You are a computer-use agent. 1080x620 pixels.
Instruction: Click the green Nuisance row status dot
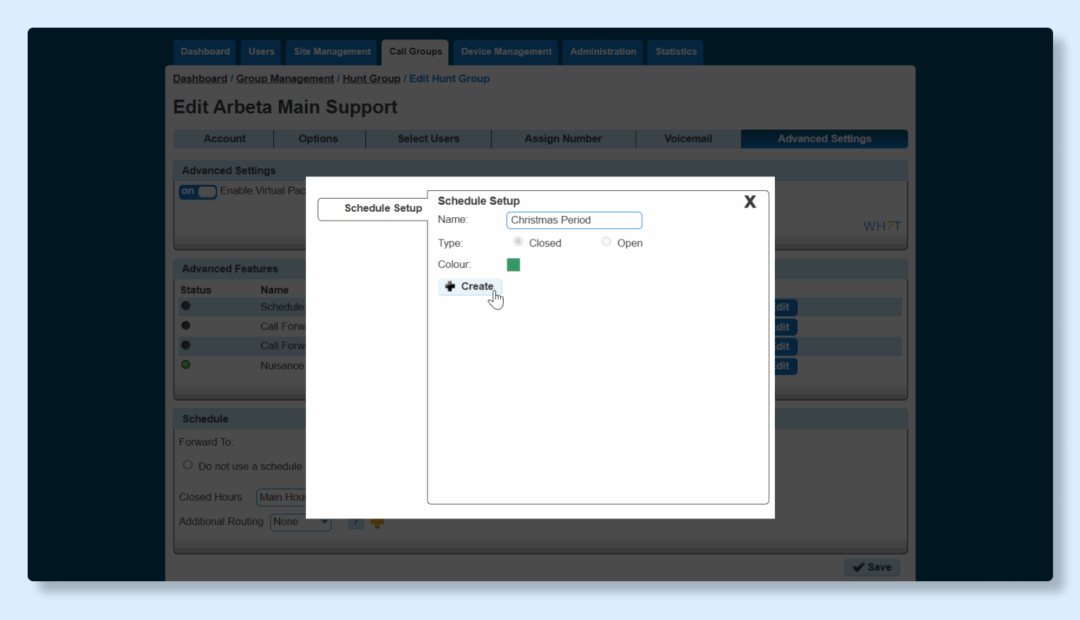coord(186,365)
